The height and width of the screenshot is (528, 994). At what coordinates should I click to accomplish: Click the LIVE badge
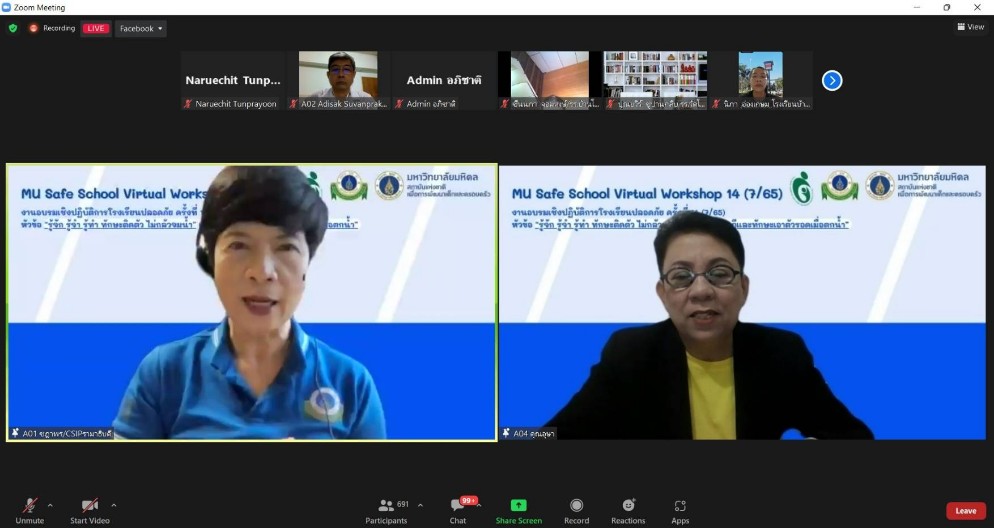tap(96, 28)
